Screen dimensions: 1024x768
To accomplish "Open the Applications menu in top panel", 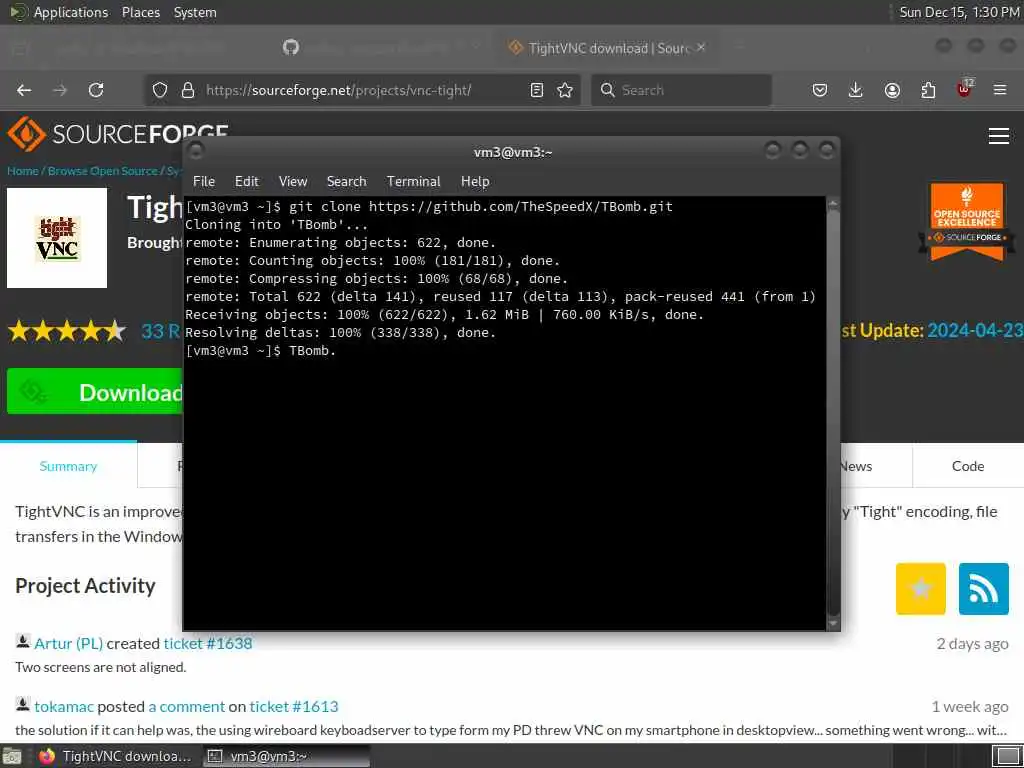I will coord(71,12).
